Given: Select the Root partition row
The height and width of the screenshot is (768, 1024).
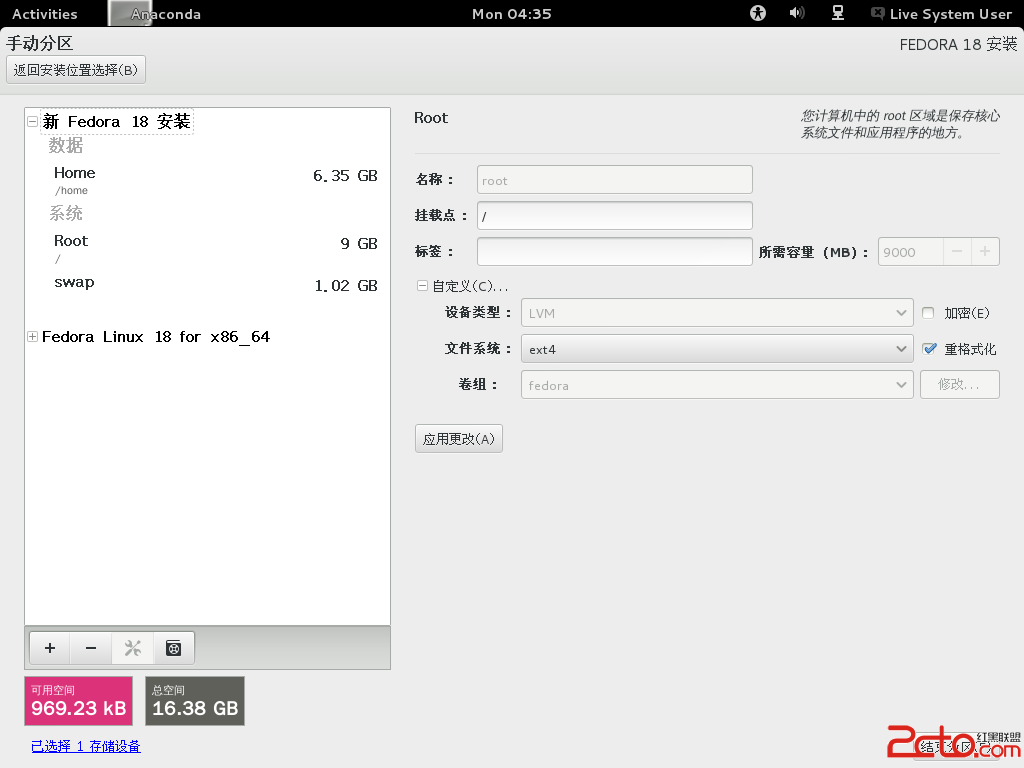Looking at the screenshot, I should point(207,248).
